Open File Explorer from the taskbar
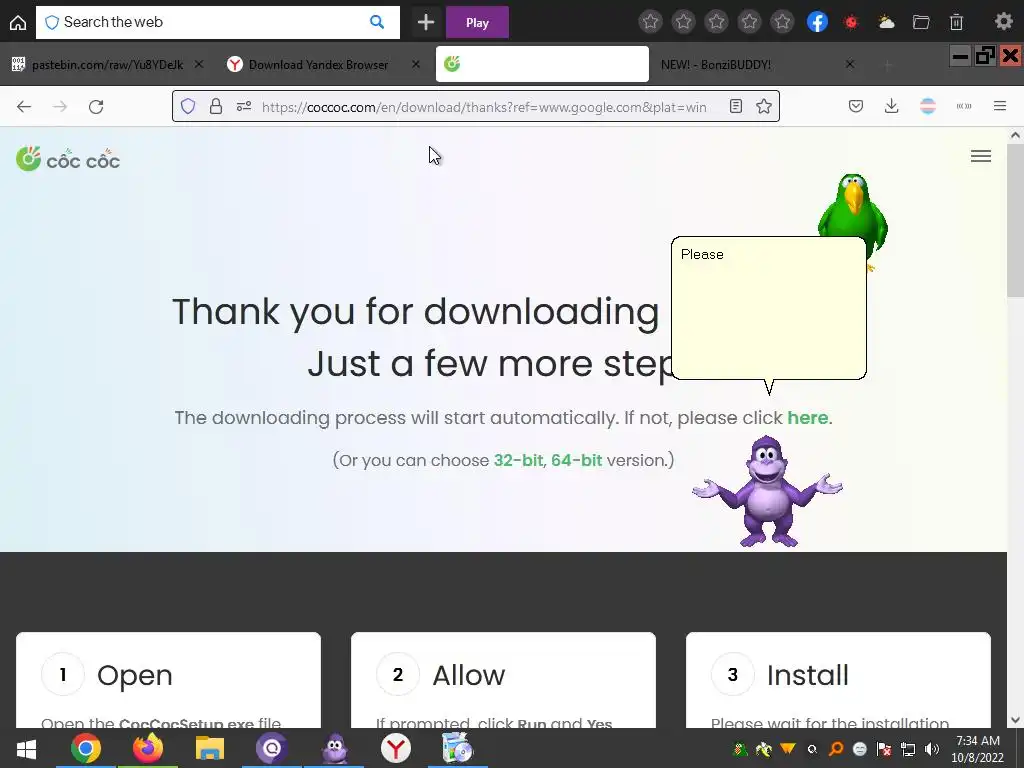Screen dimensions: 1024x768 pos(209,748)
